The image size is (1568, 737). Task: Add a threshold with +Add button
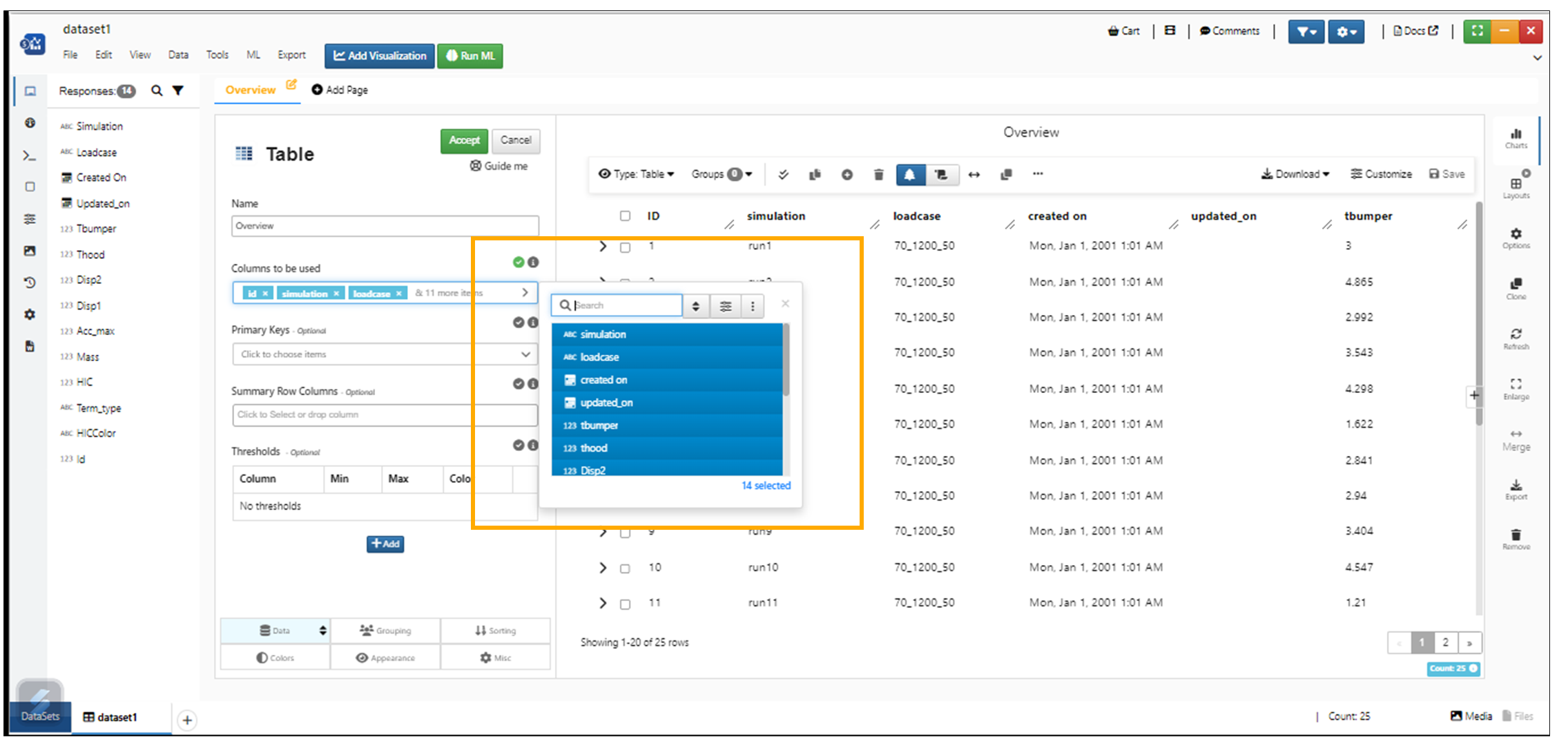385,544
